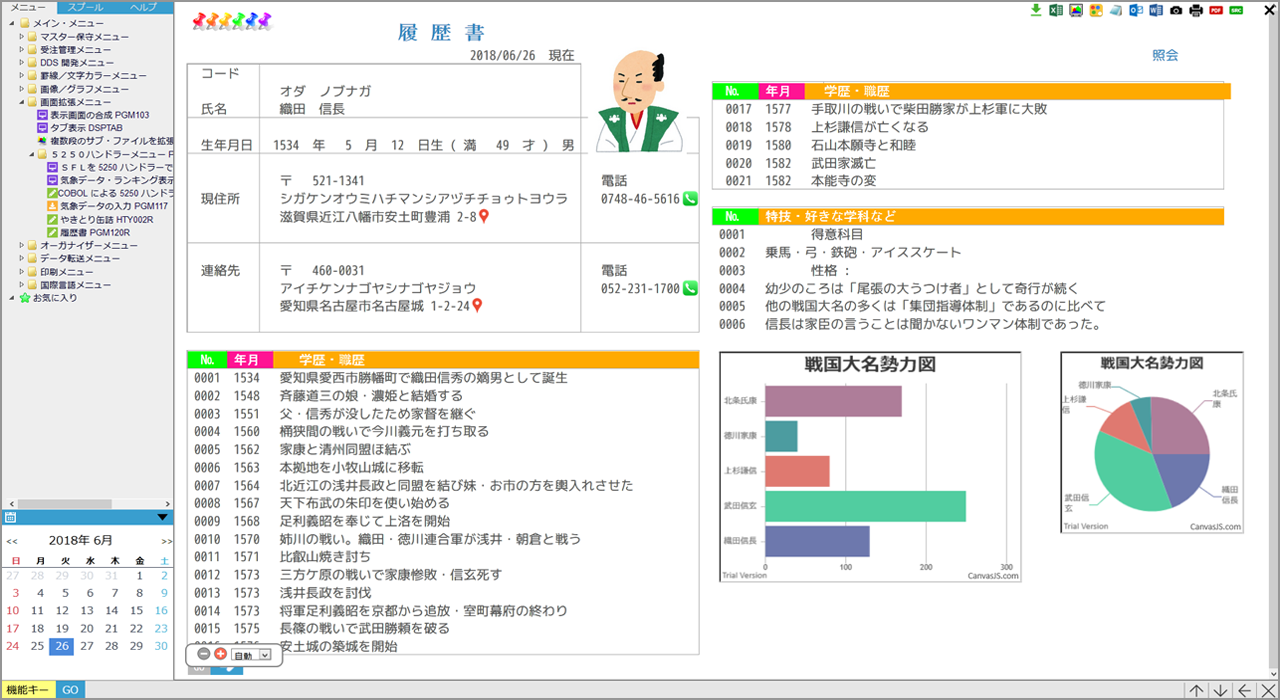The image size is (1280, 700).
Task: Switch to the ヘルプ tab
Action: pos(144,6)
